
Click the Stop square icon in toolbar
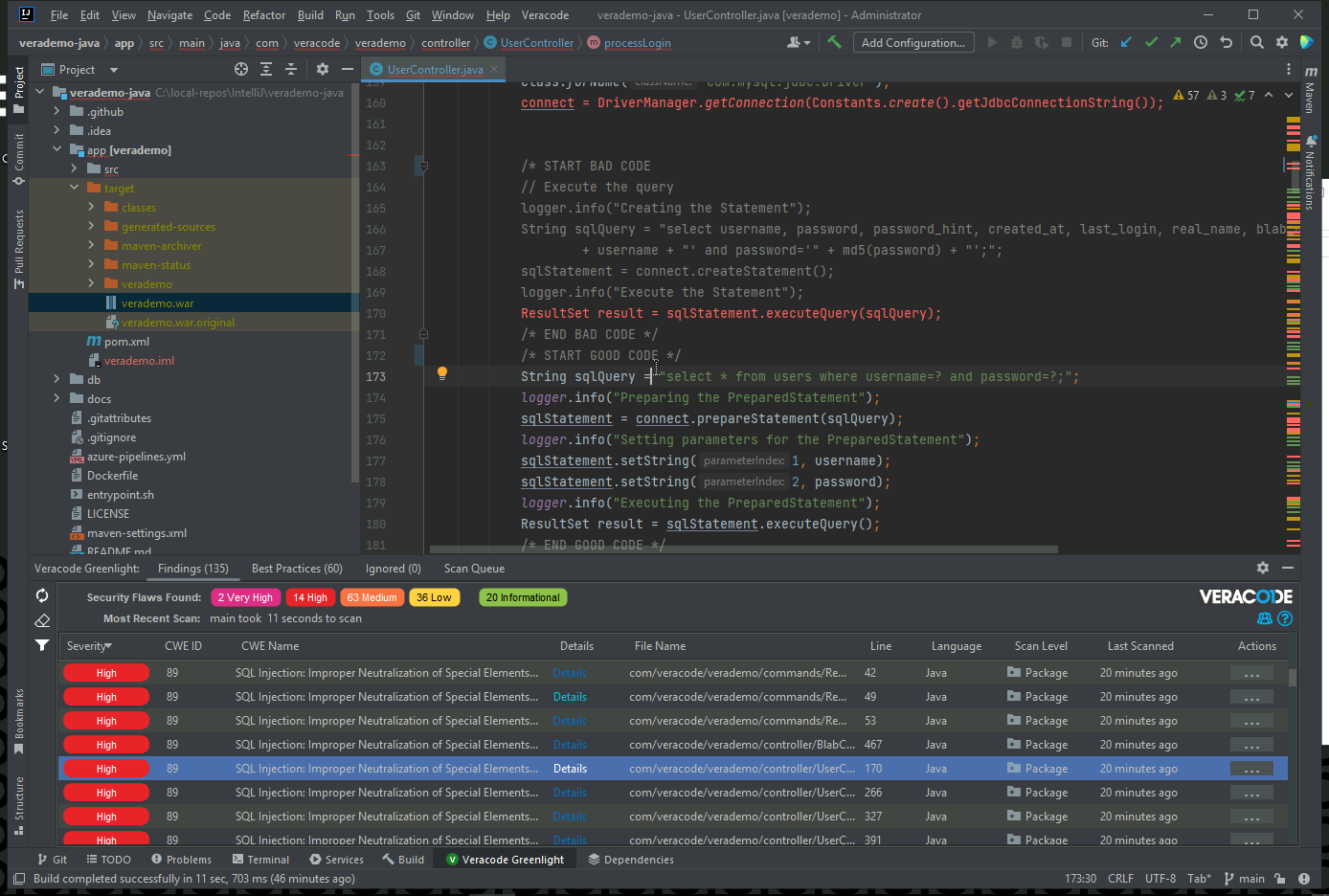click(x=1067, y=42)
